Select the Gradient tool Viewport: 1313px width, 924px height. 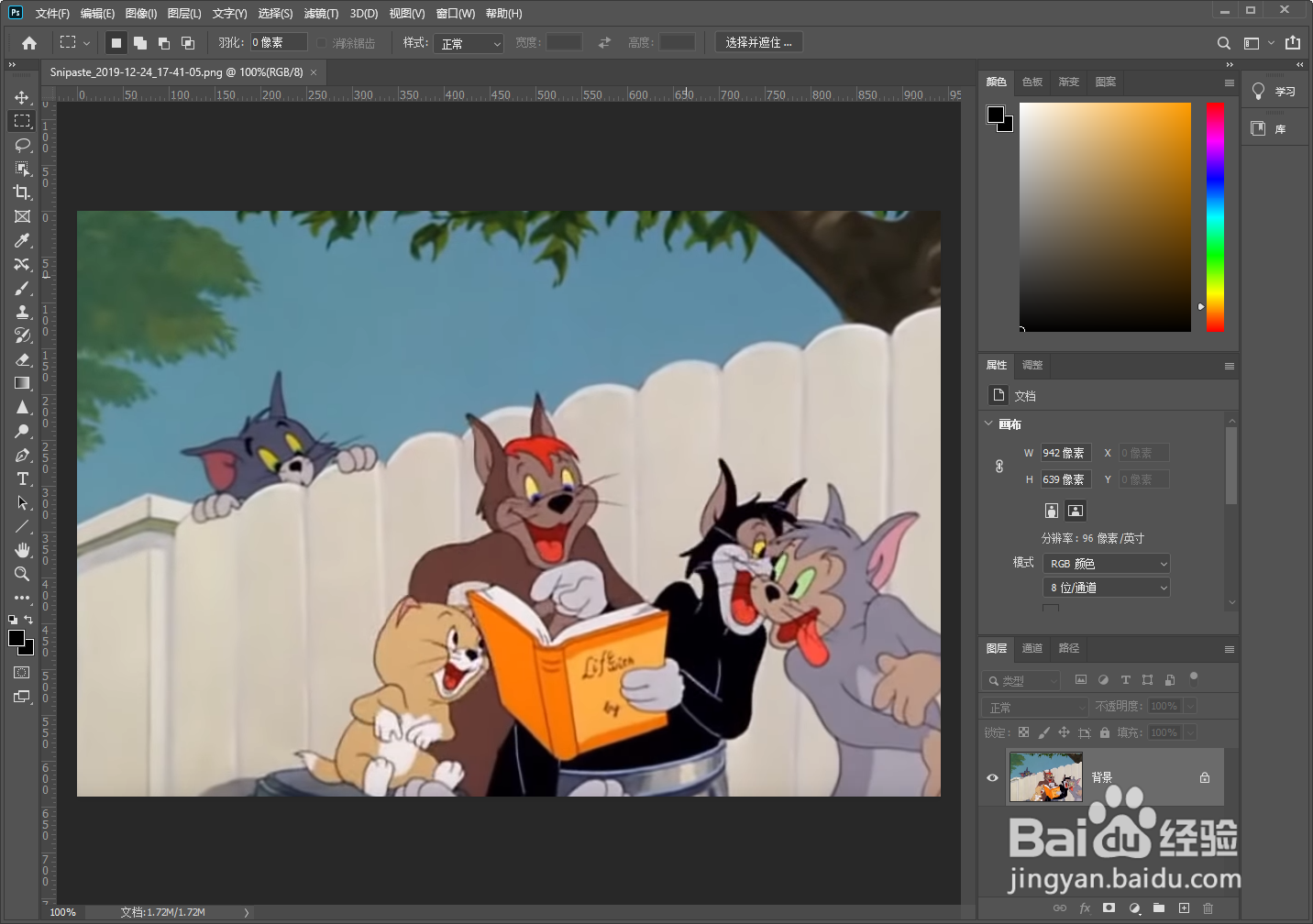coord(22,383)
